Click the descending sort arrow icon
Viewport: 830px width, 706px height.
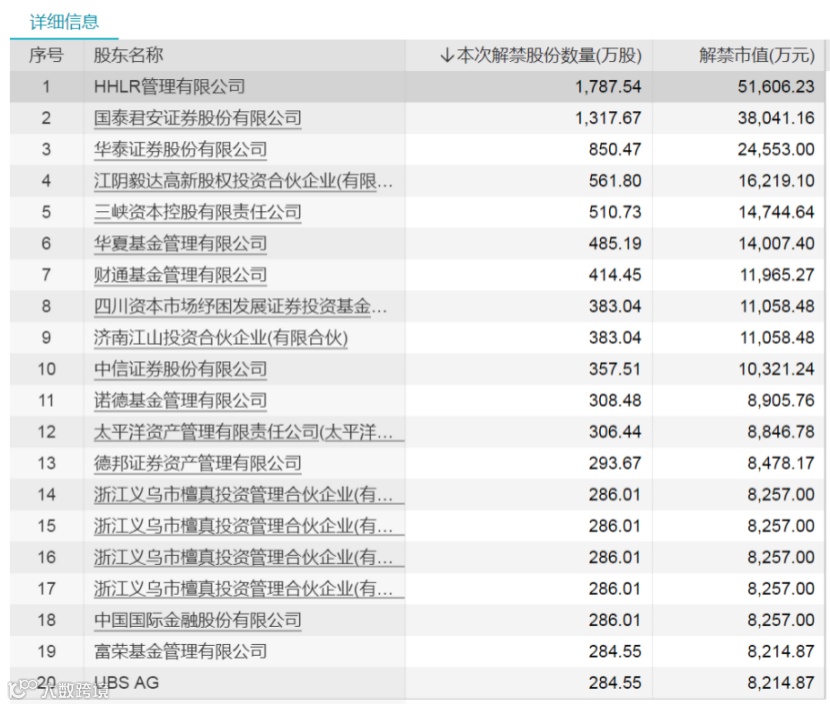447,55
